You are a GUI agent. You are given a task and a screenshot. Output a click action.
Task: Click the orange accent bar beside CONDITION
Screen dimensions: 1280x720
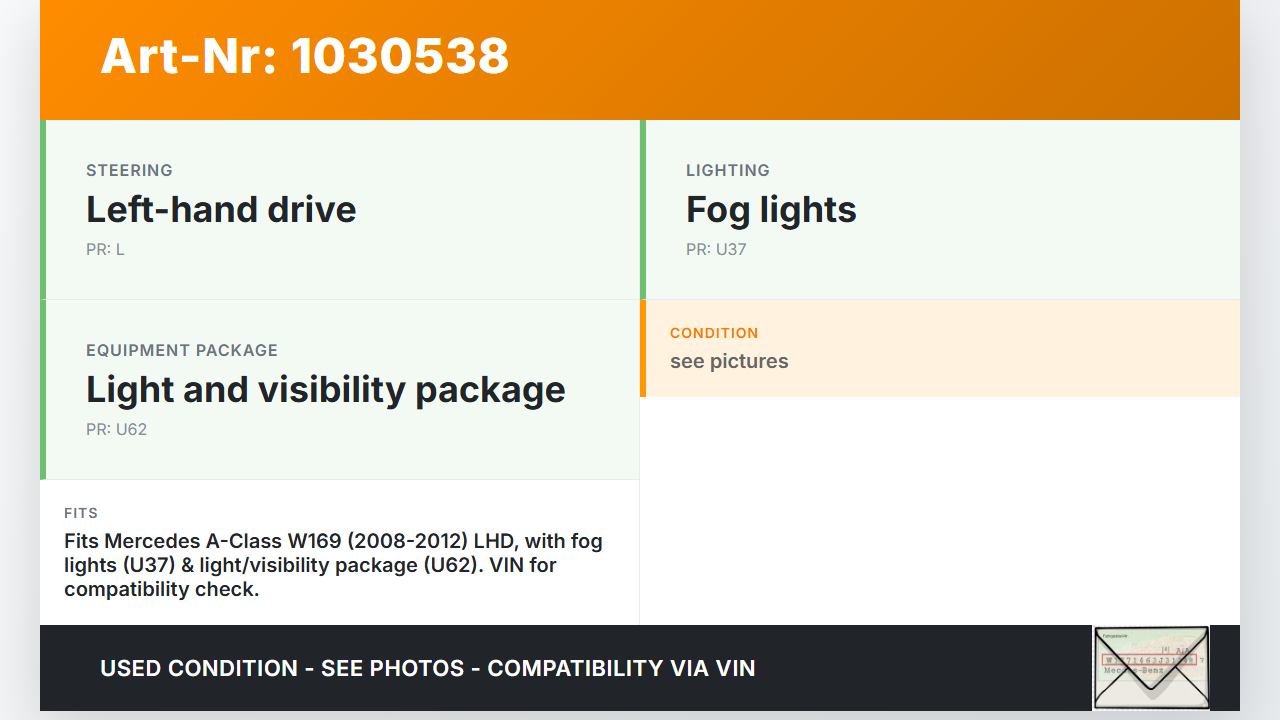click(643, 348)
